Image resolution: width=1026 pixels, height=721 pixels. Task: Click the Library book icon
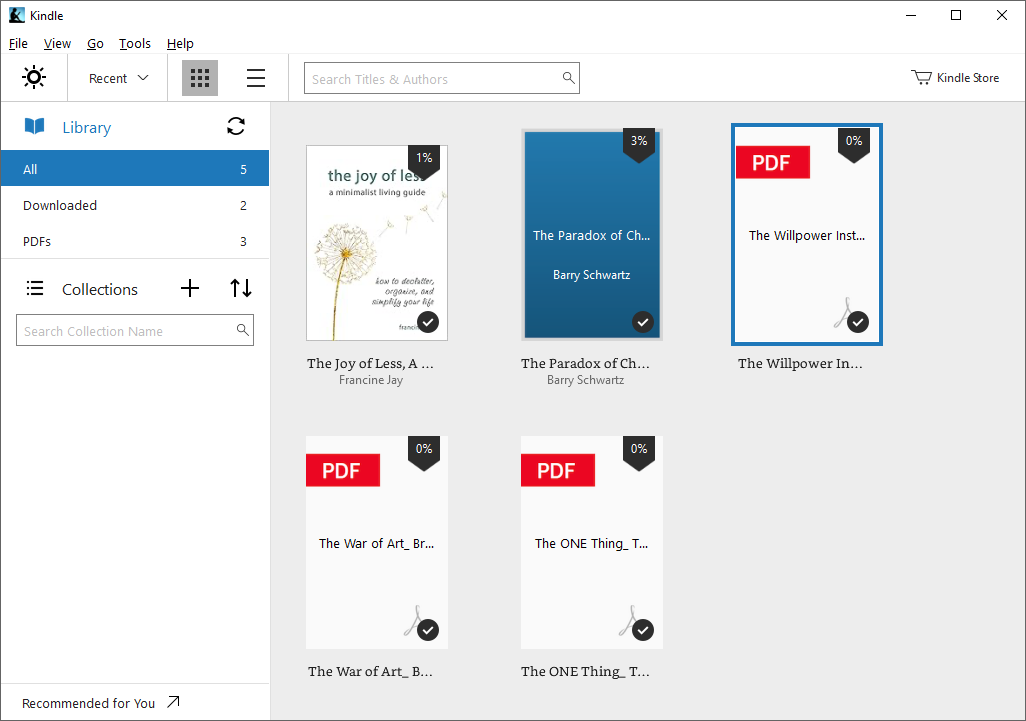[x=35, y=126]
